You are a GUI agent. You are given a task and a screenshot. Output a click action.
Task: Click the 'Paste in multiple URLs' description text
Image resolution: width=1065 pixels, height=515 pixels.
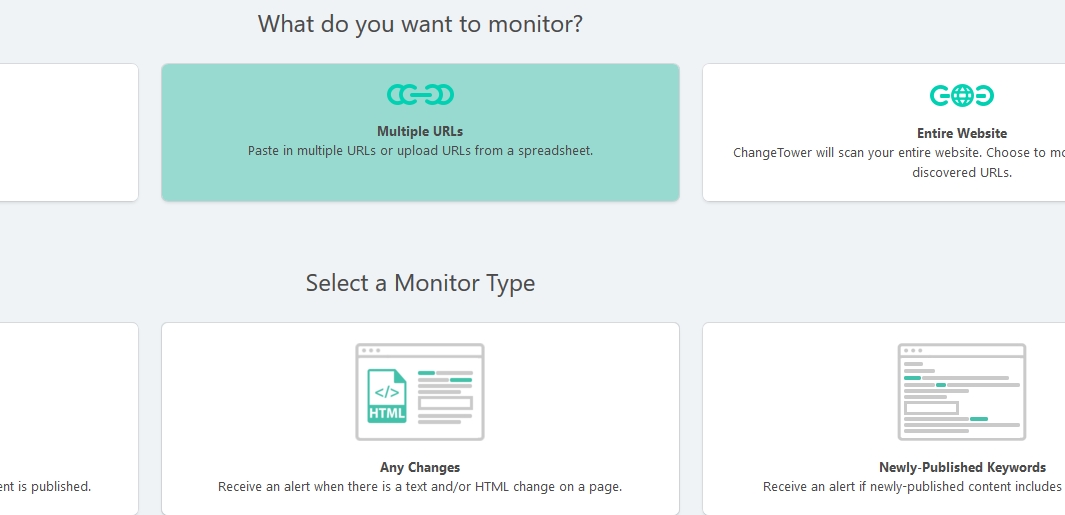click(420, 150)
